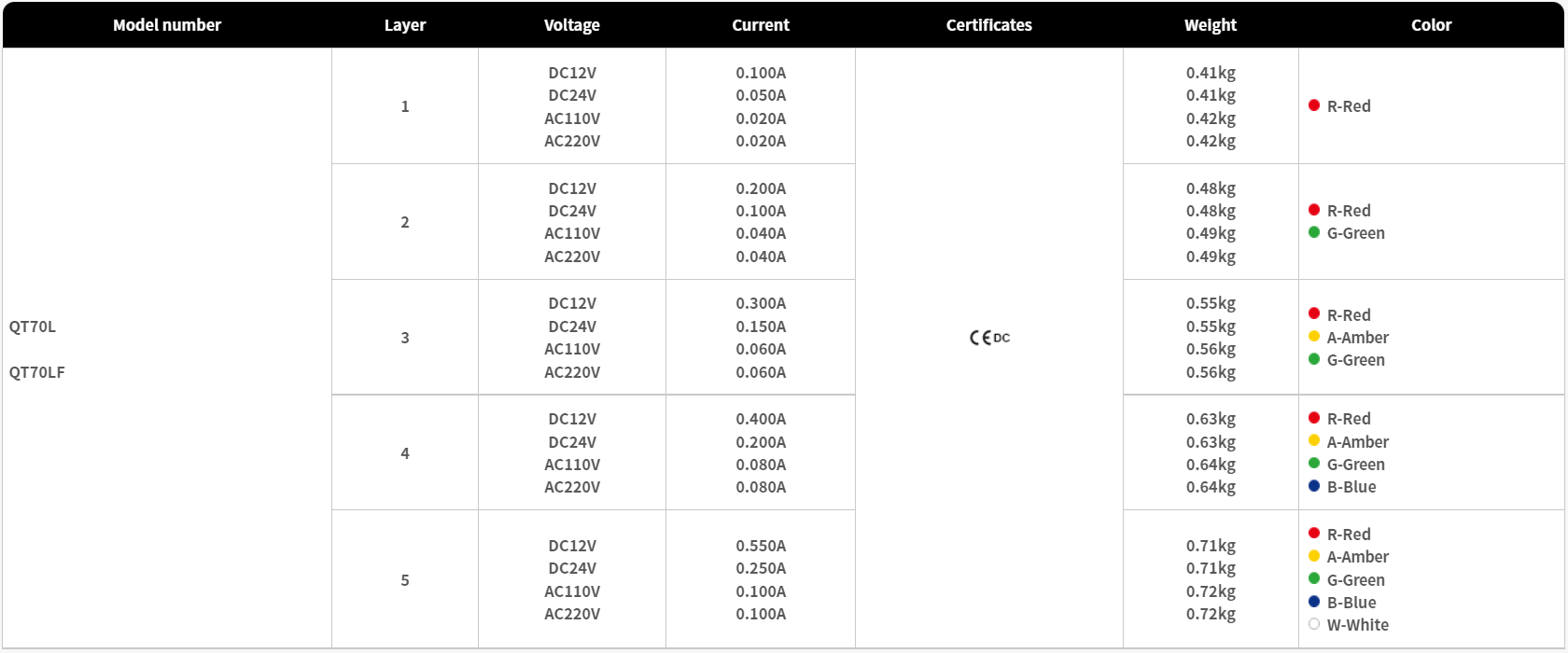Viewport: 1568px width, 653px height.
Task: Click the red dot in layer 5 row
Action: pyautogui.click(x=1314, y=534)
